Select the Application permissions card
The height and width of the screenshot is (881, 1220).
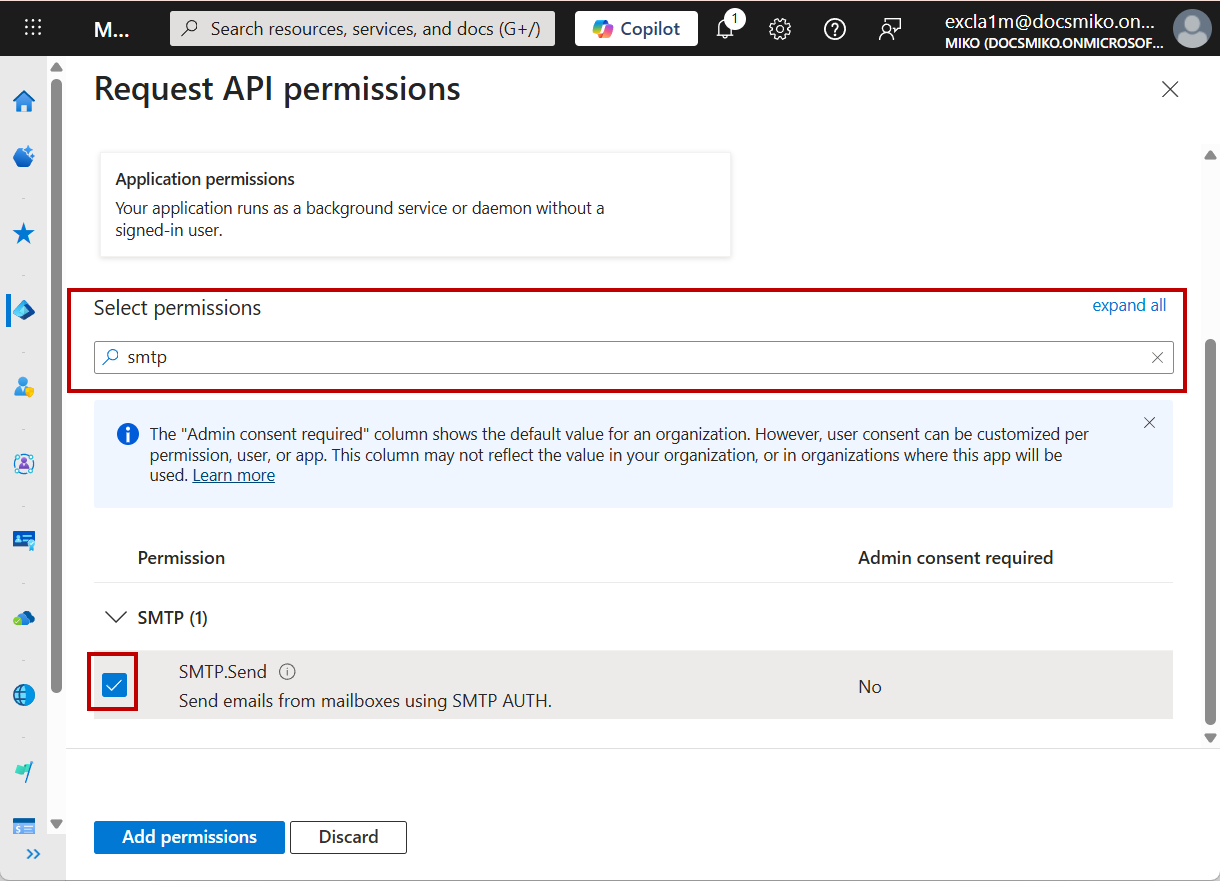[x=415, y=204]
